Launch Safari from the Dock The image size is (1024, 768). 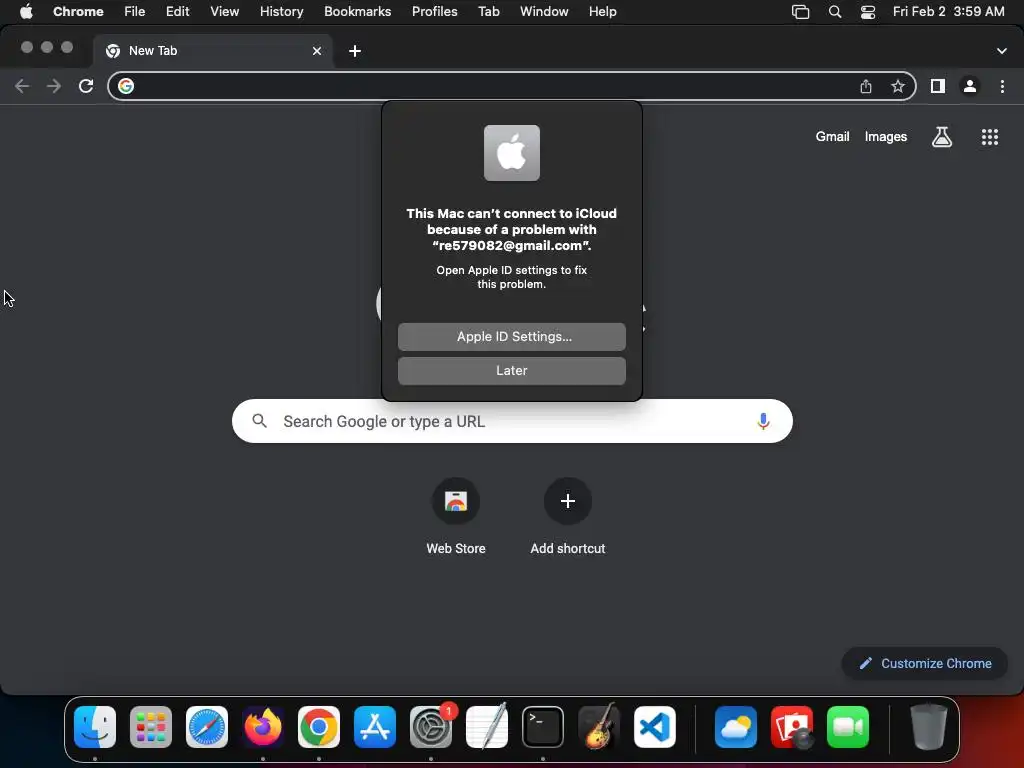[207, 727]
